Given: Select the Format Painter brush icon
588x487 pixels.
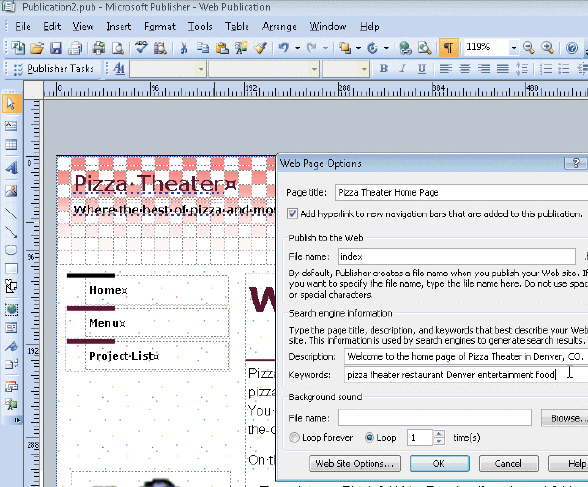Looking at the screenshot, I should (261, 48).
